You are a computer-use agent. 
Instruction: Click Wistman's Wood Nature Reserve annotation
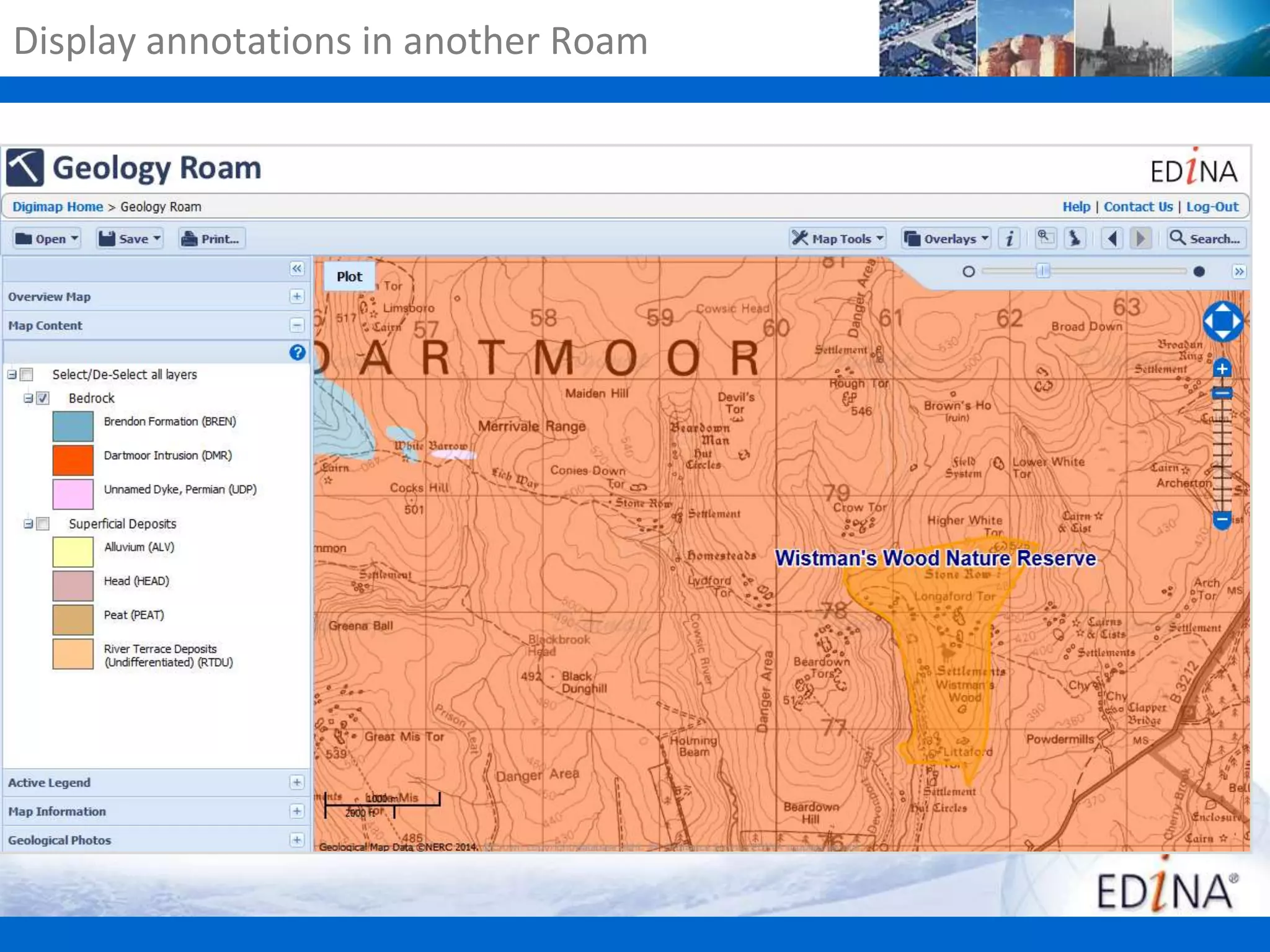tap(936, 558)
